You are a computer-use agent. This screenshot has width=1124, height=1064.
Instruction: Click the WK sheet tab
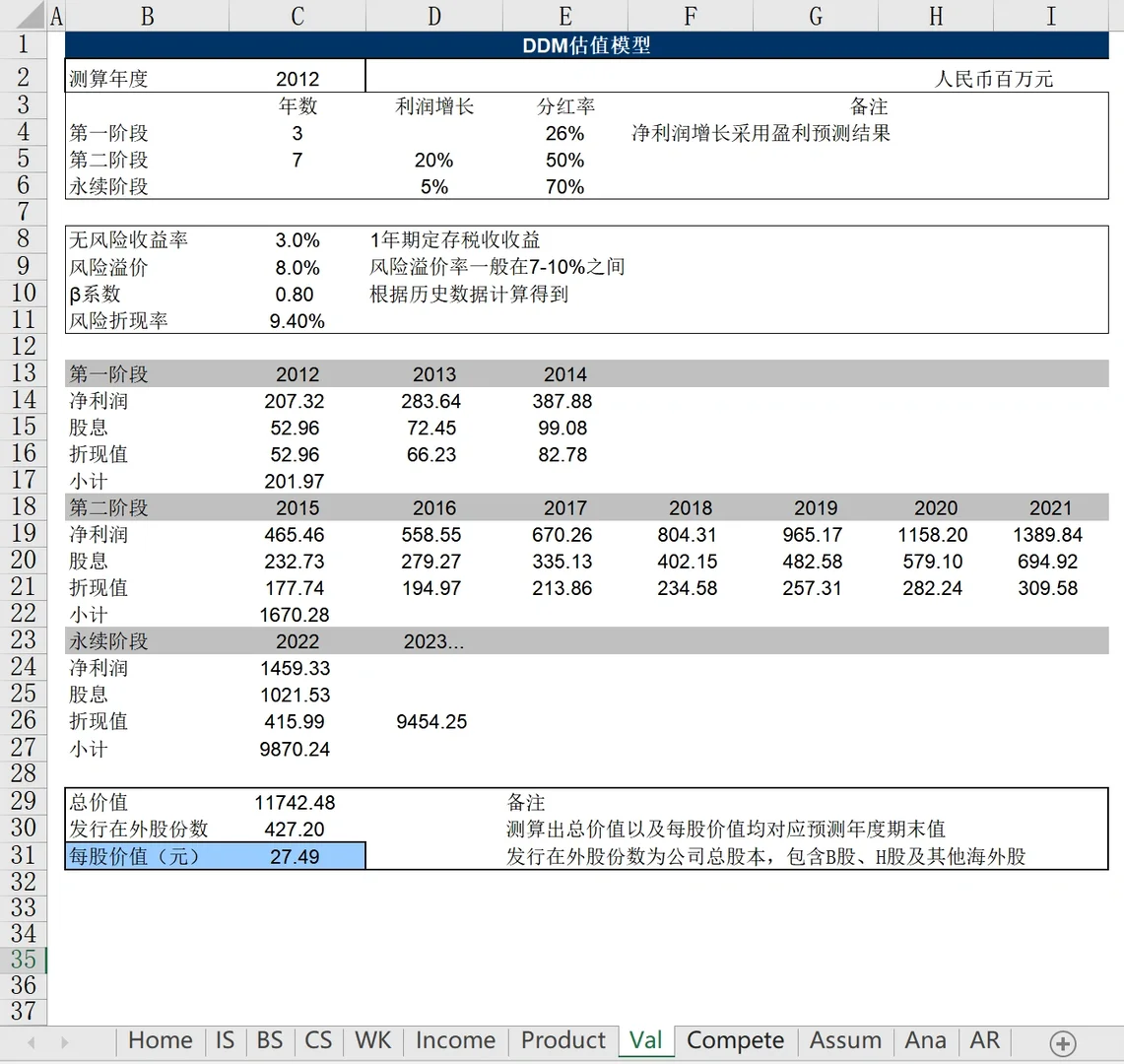(x=372, y=1040)
